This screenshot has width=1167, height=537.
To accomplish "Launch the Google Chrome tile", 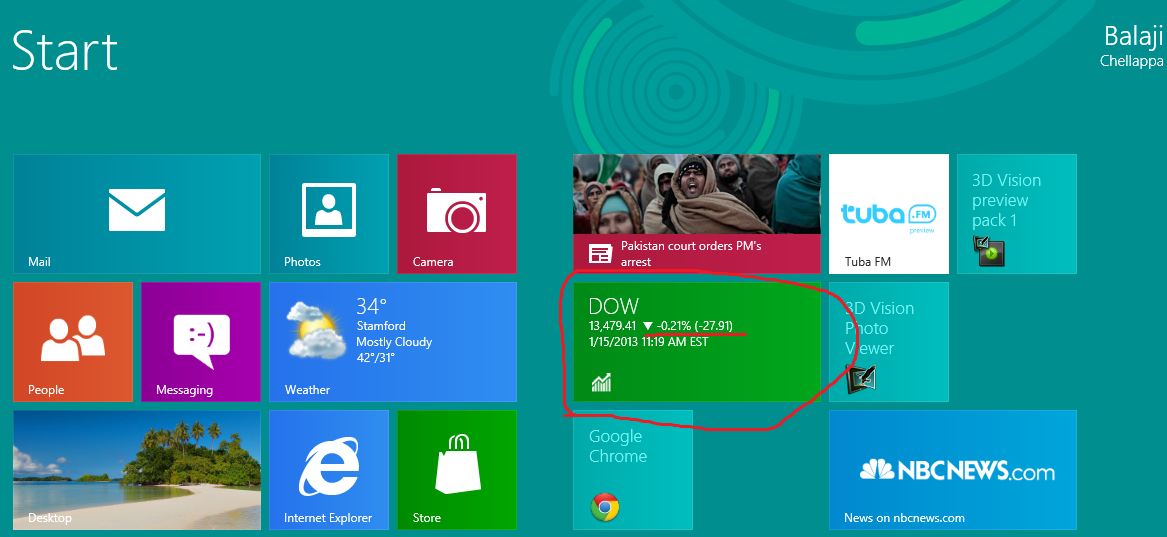I will point(633,469).
